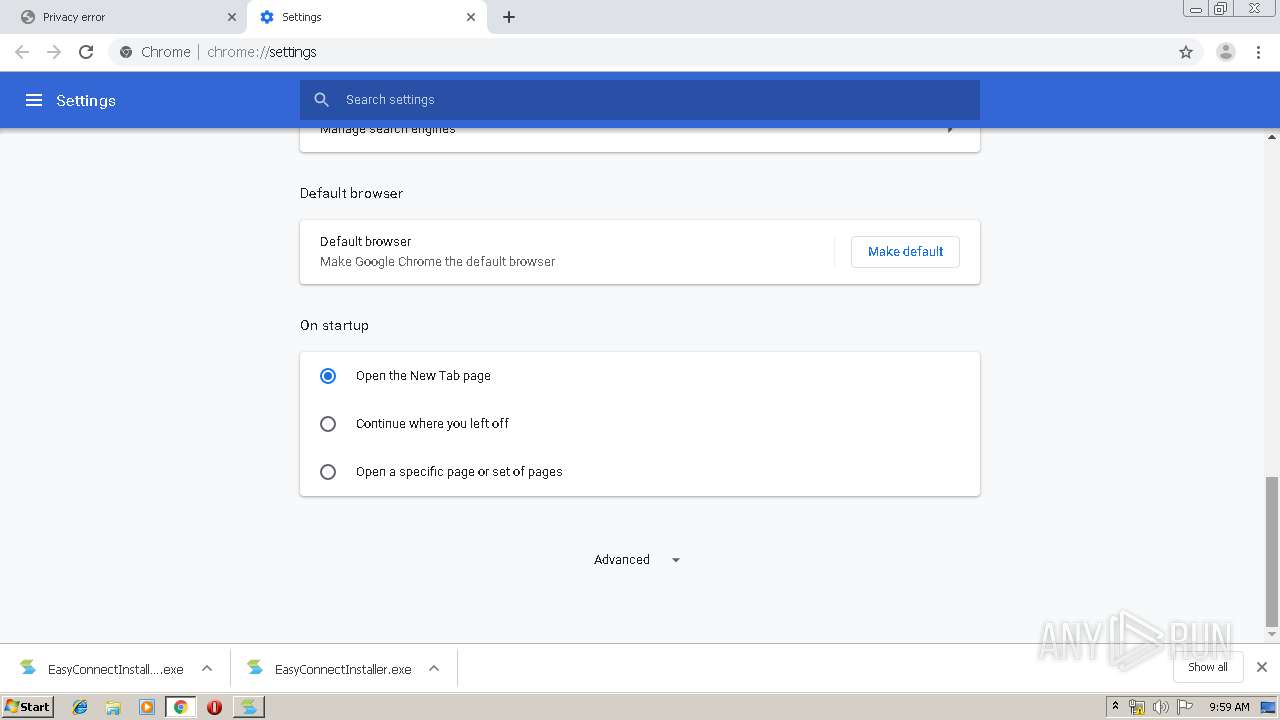View site information Chrome icon in address bar
Screen dimensions: 1280x720
[x=126, y=52]
